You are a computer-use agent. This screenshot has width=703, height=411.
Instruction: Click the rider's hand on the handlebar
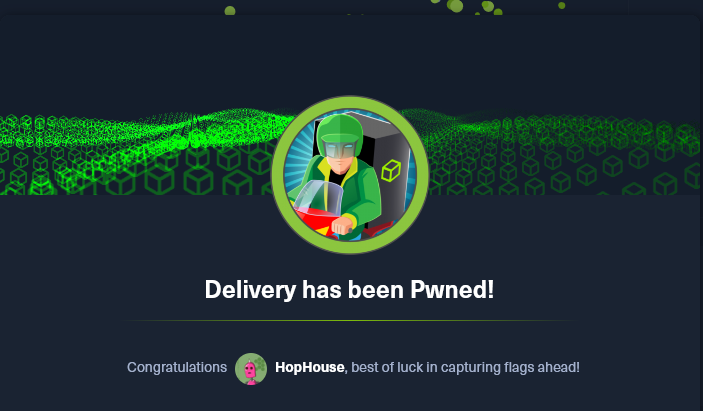click(342, 225)
